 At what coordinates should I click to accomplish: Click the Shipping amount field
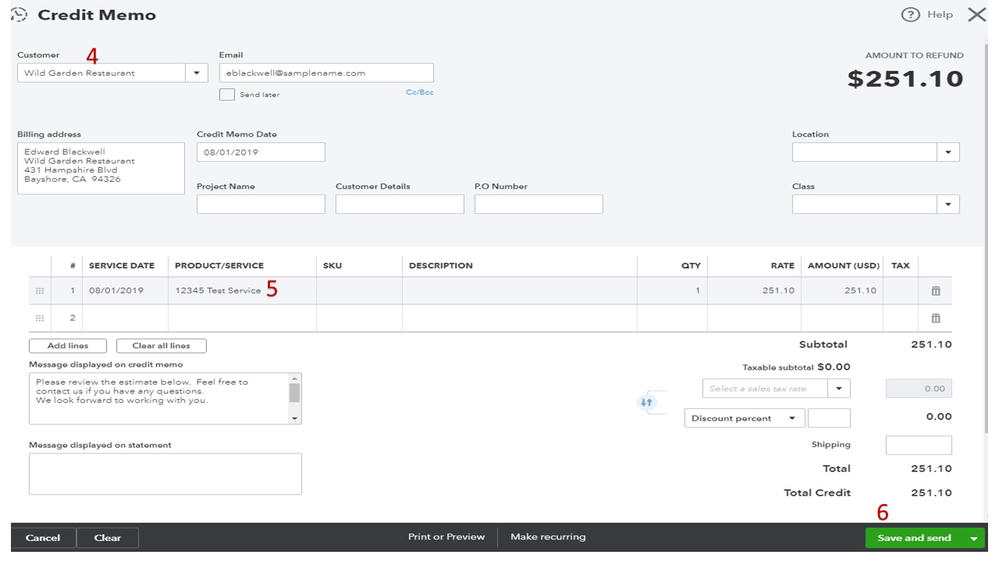[918, 445]
